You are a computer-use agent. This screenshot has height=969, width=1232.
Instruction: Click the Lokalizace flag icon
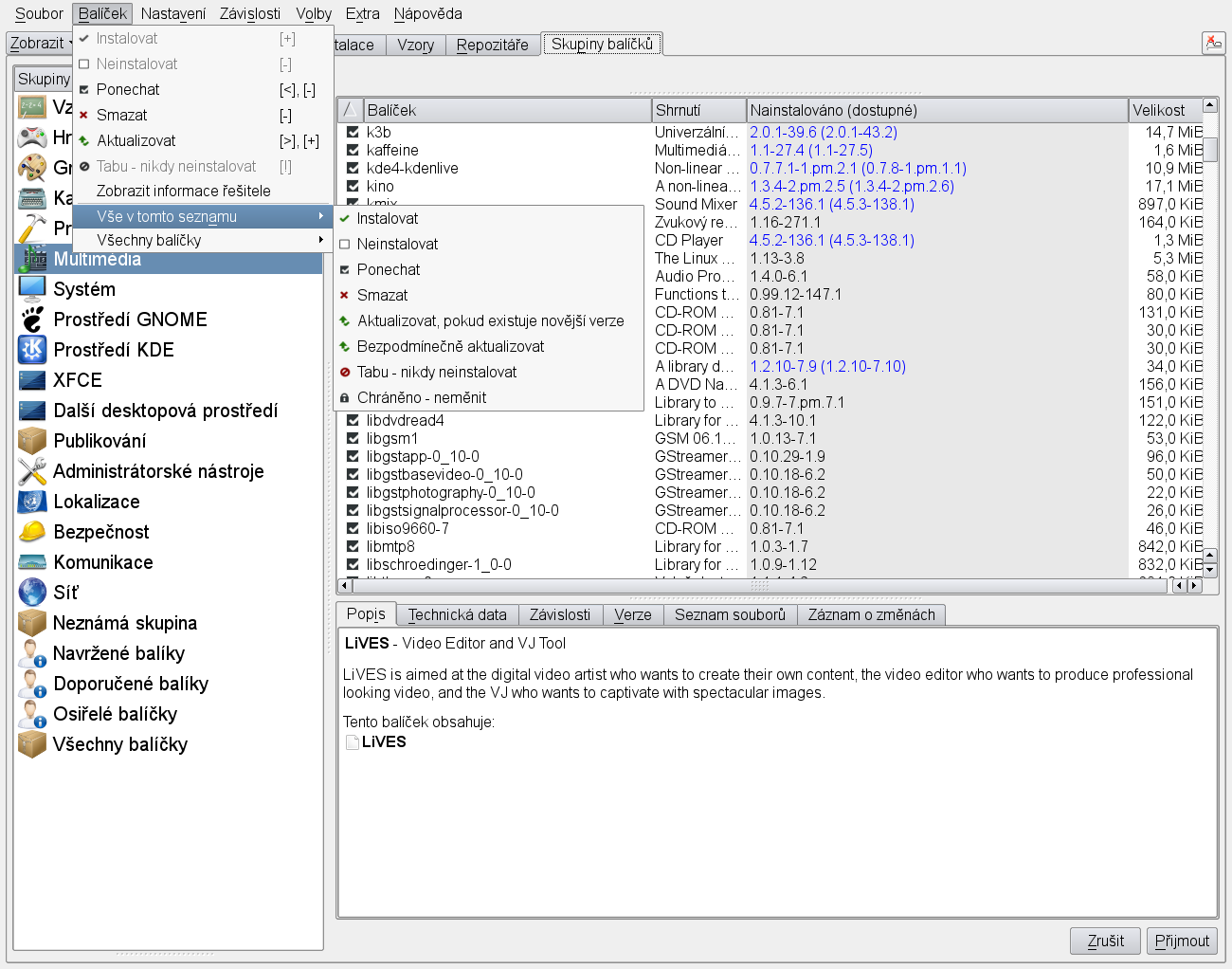click(32, 502)
